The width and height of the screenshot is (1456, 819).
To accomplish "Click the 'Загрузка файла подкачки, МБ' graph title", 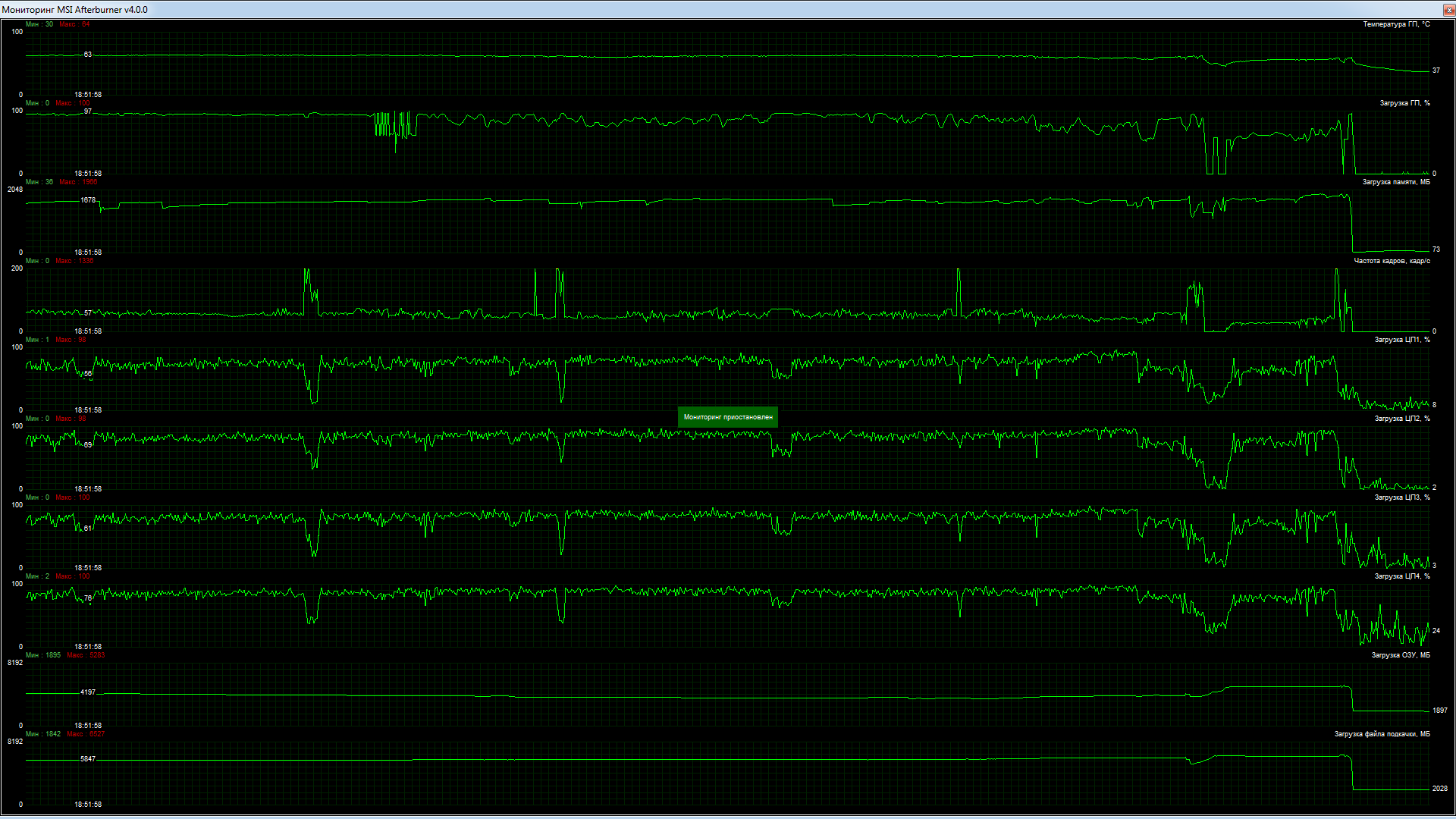I will (1382, 734).
